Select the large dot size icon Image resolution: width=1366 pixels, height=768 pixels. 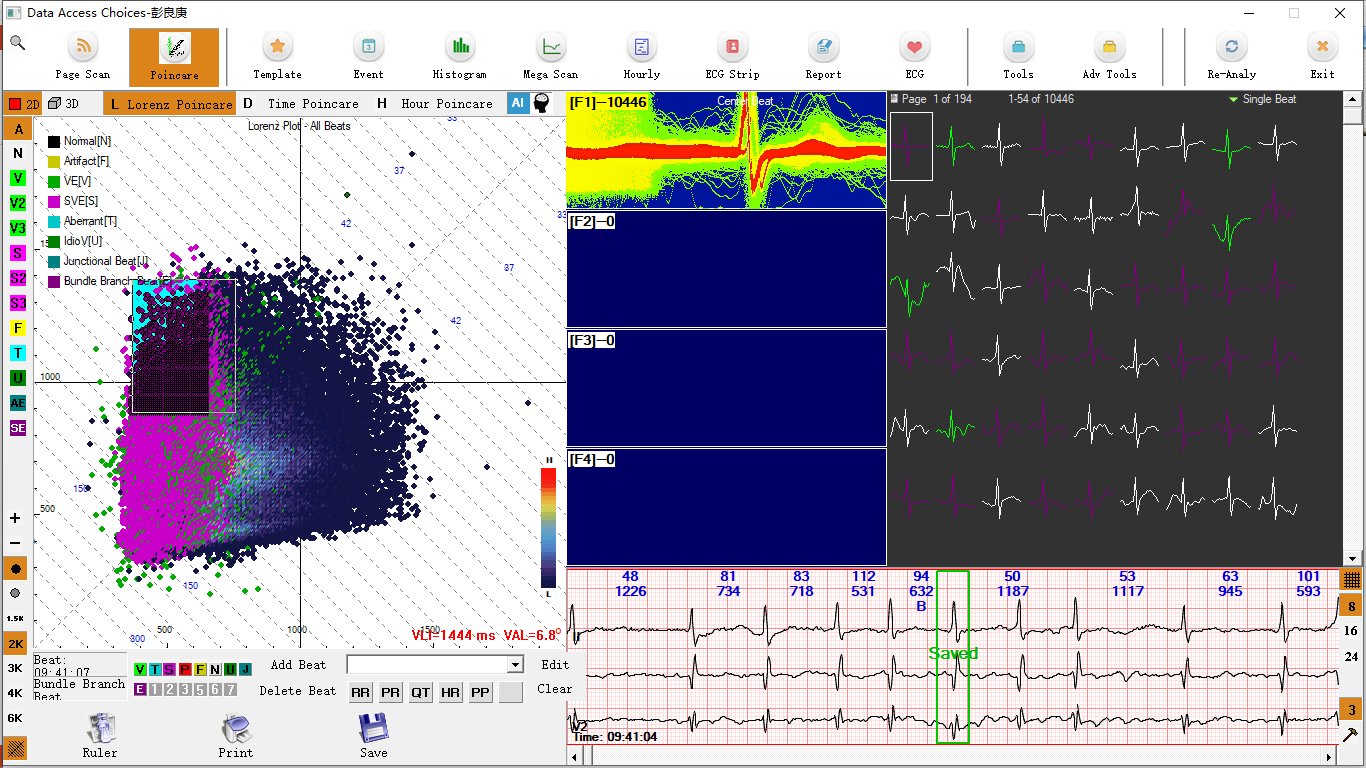point(16,569)
